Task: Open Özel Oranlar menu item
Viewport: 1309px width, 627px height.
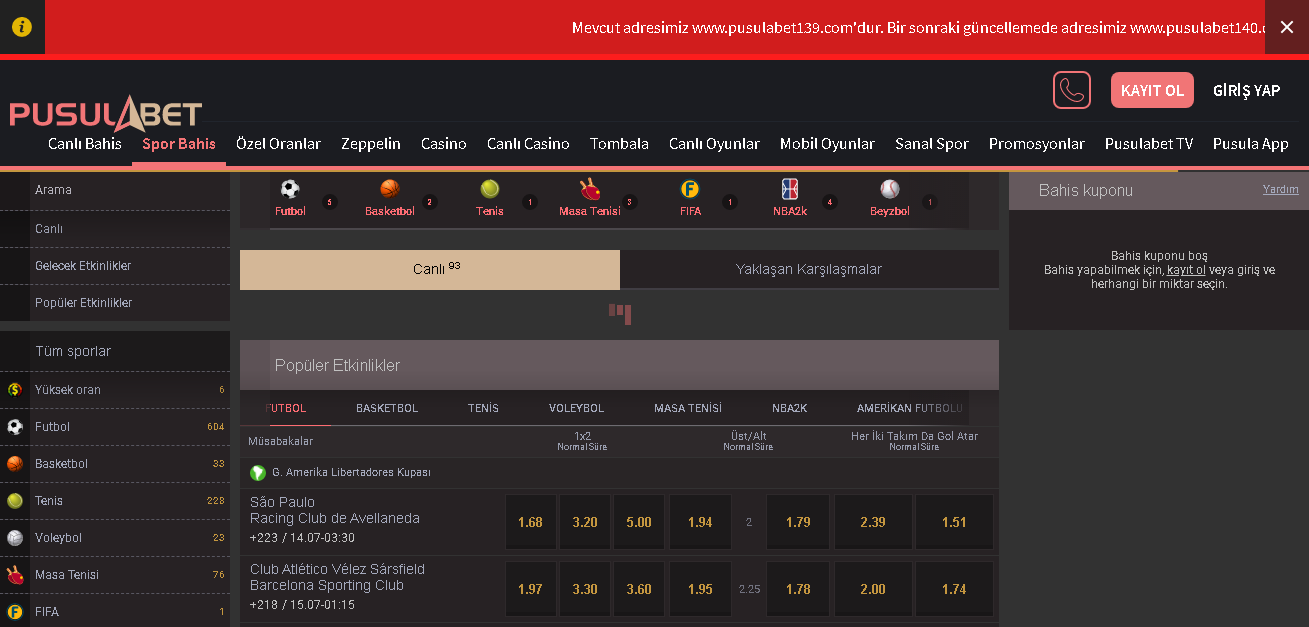Action: click(x=278, y=144)
